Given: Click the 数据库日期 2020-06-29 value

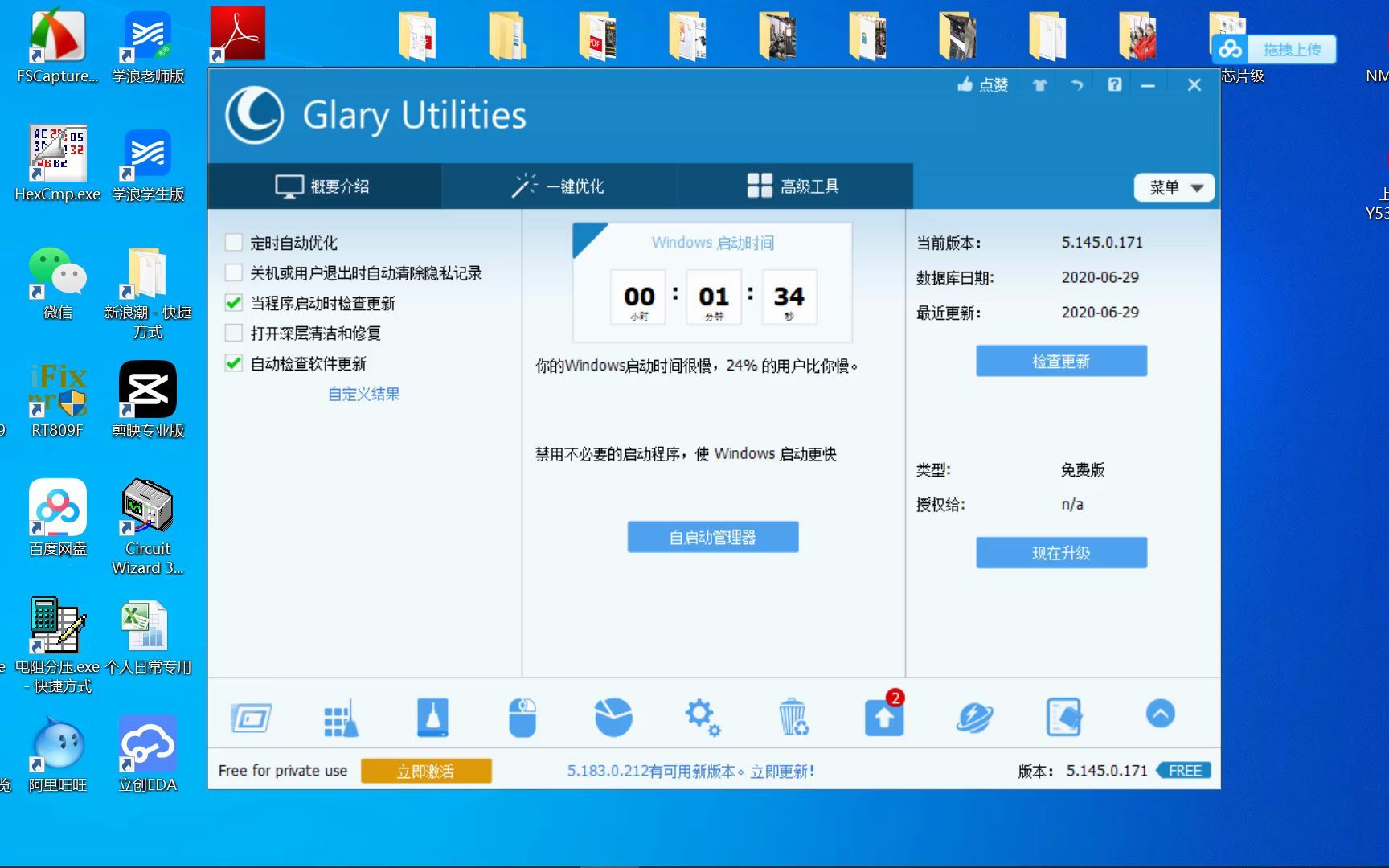Looking at the screenshot, I should (1100, 277).
